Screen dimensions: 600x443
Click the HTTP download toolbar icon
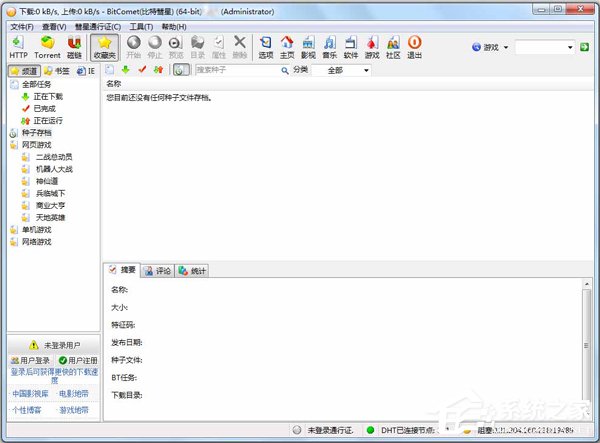[18, 46]
